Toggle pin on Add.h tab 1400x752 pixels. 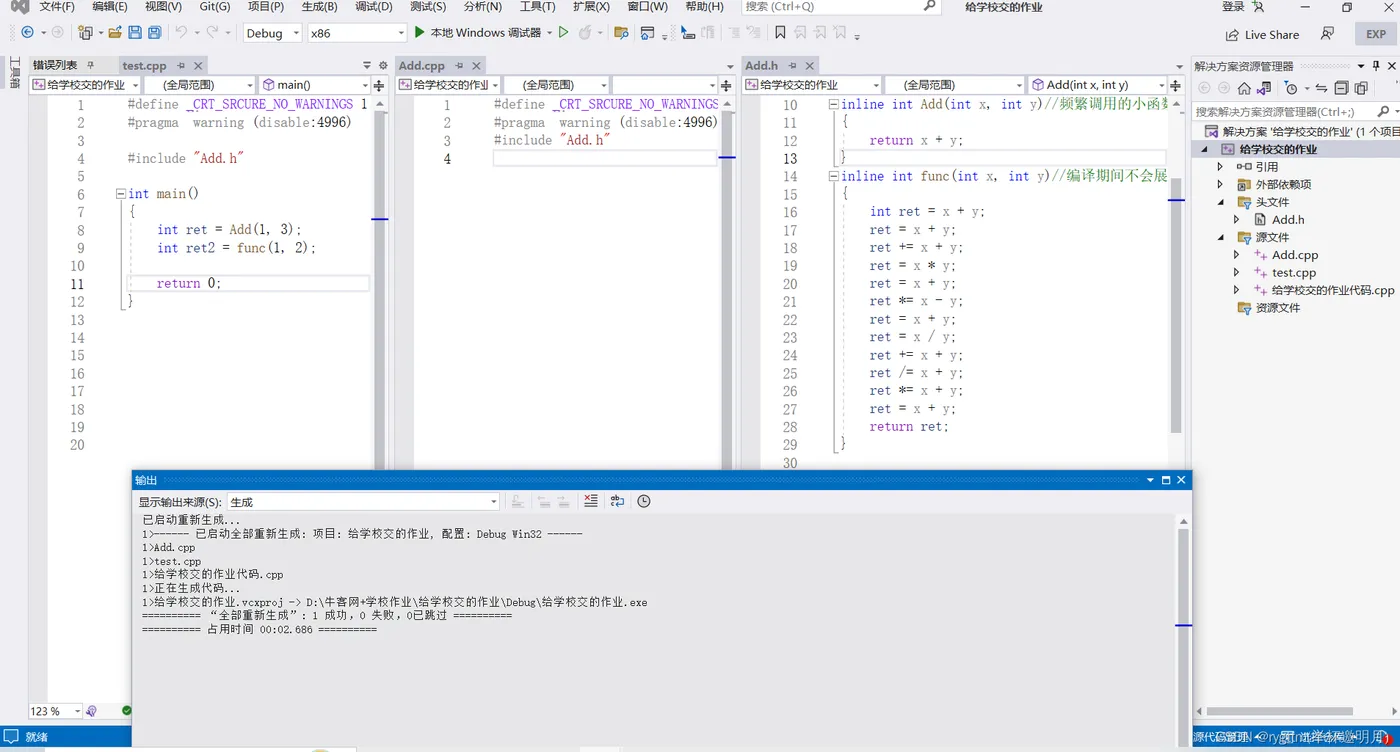pyautogui.click(x=792, y=66)
